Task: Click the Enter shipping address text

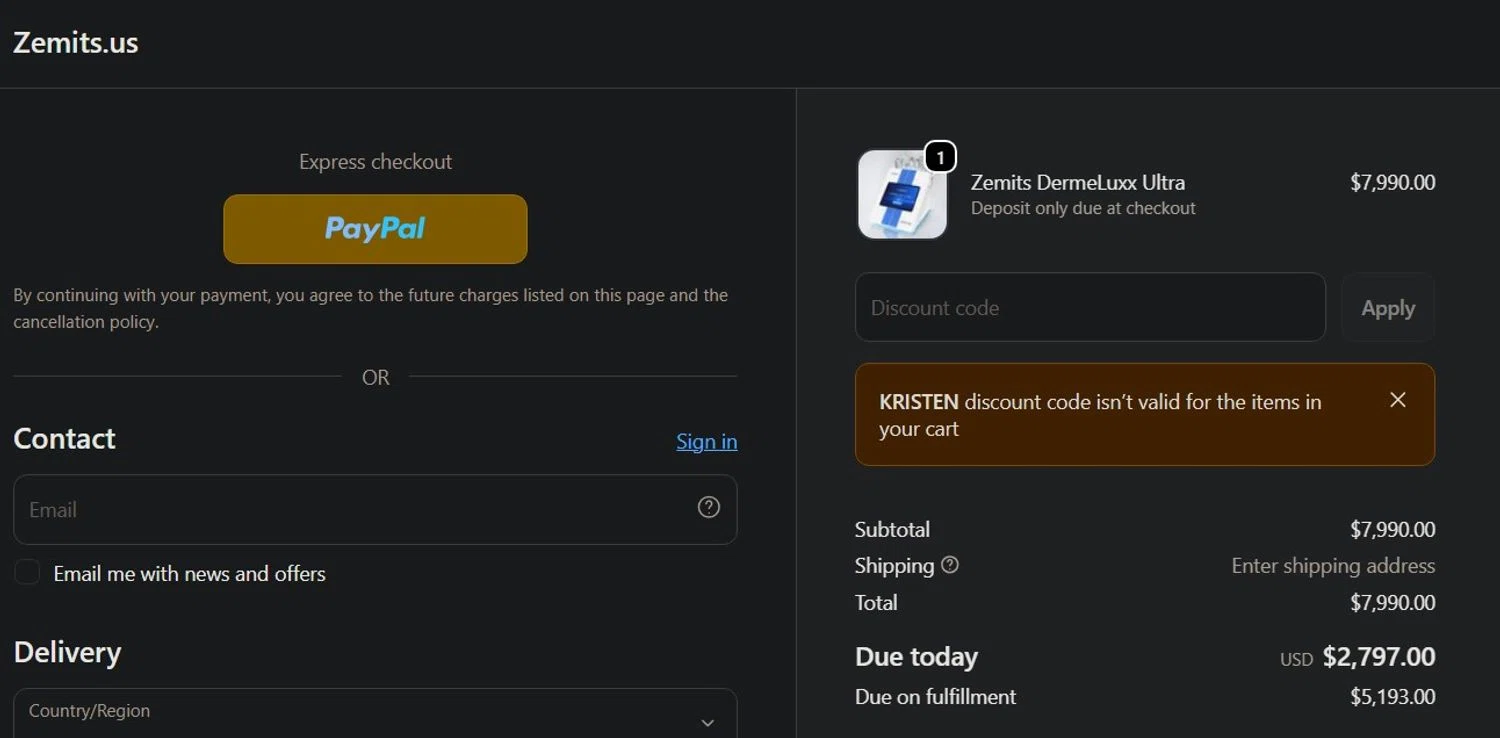Action: (1333, 566)
